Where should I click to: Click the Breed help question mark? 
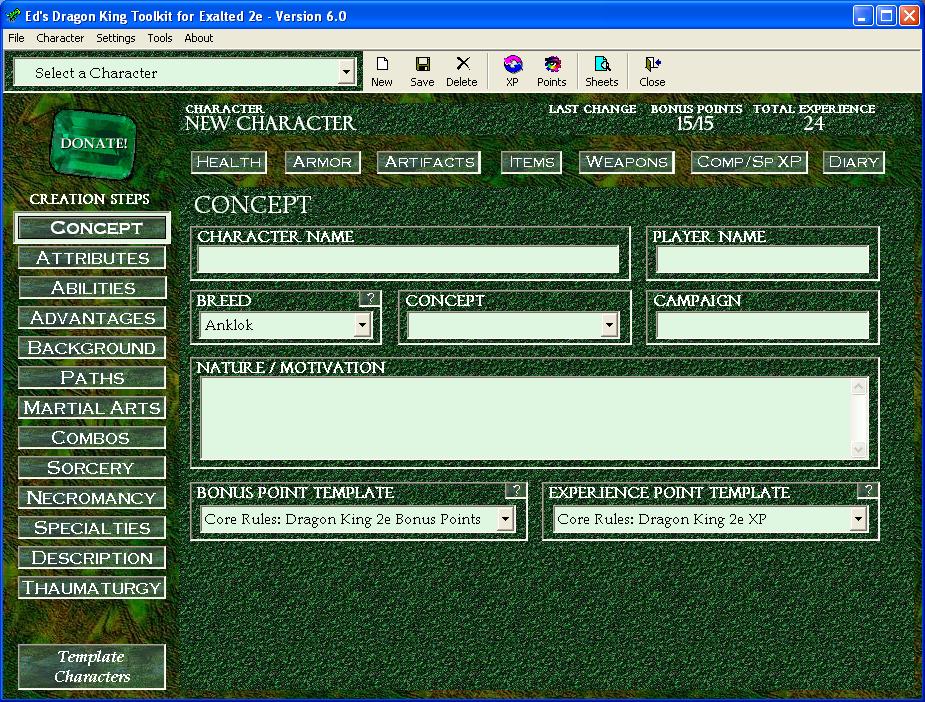[370, 298]
